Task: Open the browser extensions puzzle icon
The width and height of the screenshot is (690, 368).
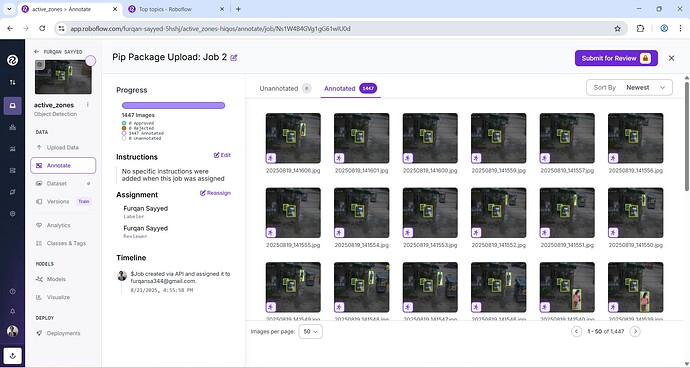Action: [640, 29]
